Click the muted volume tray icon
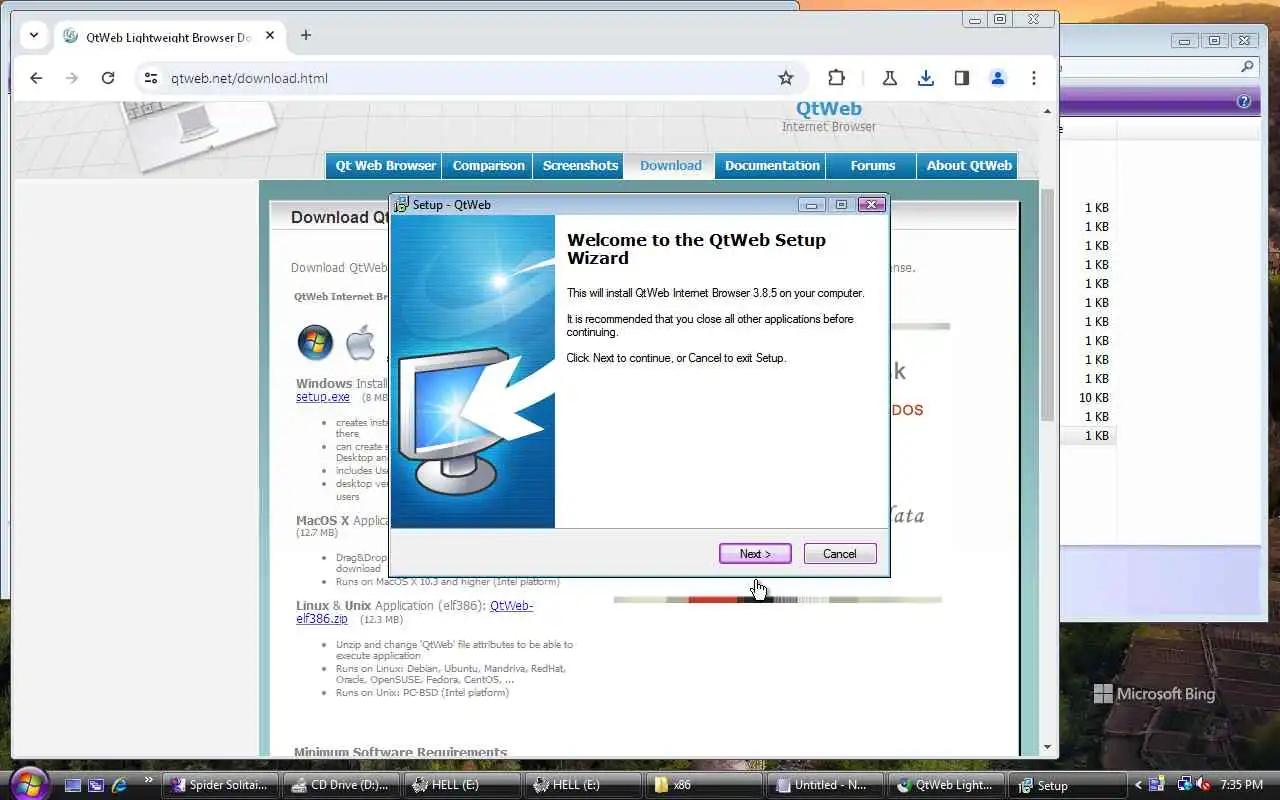1280x800 pixels. [1203, 785]
